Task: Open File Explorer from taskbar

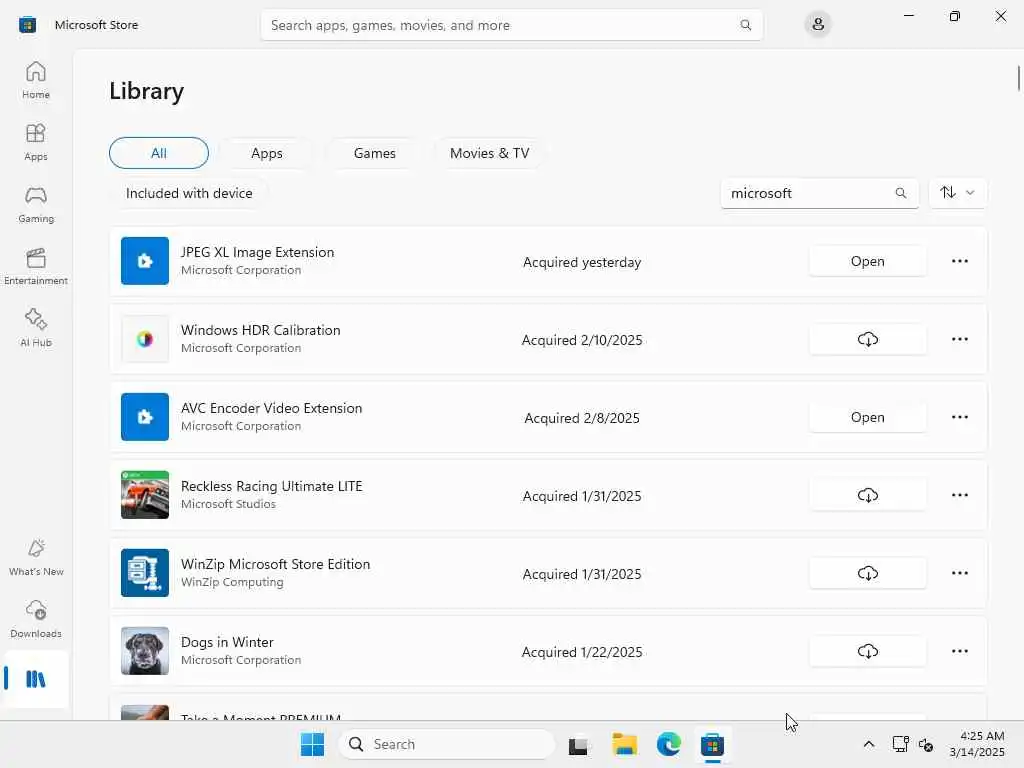Action: point(624,744)
